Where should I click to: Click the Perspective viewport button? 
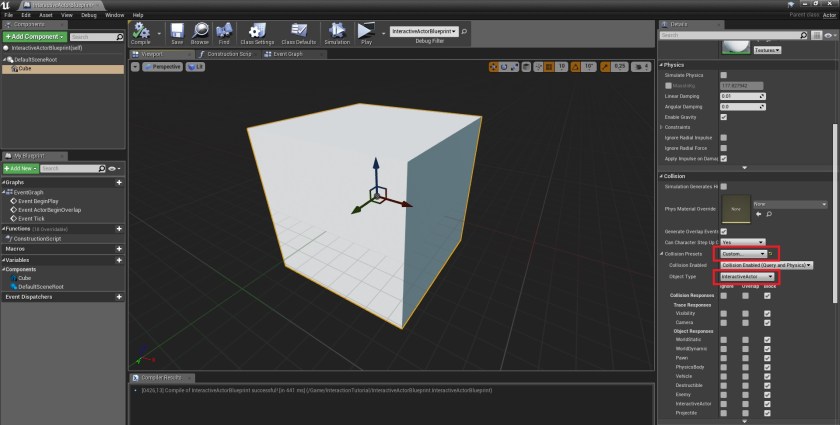pos(165,66)
